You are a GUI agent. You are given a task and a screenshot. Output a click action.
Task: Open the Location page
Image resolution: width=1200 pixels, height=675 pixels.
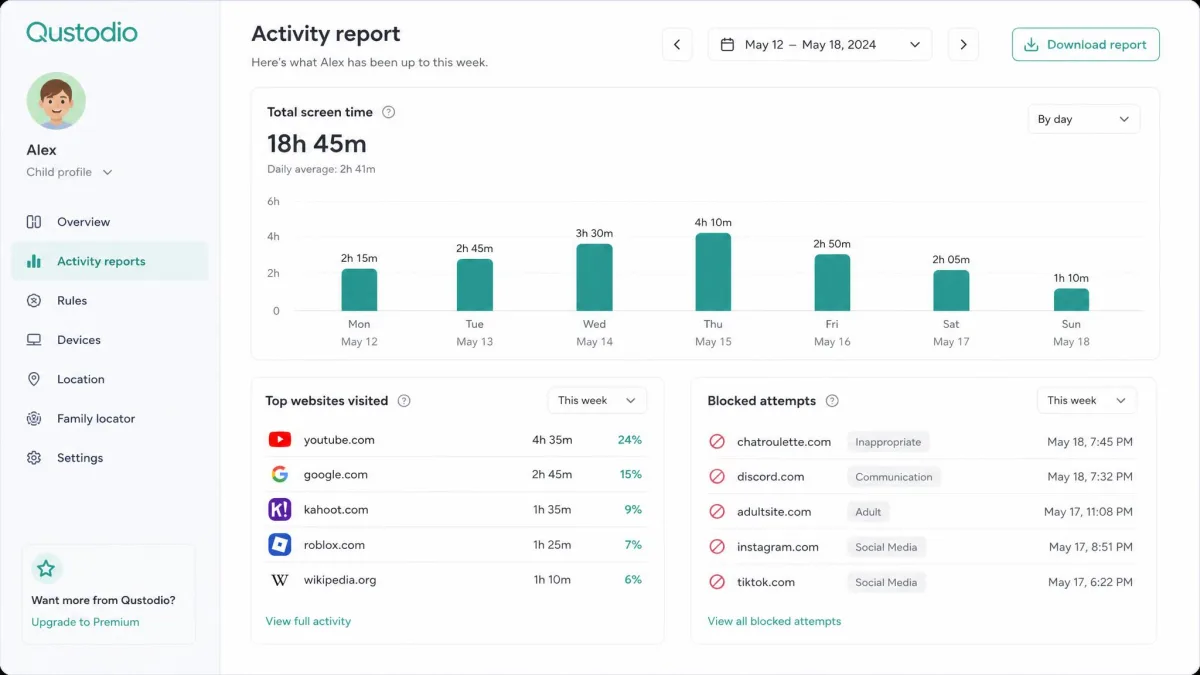(81, 379)
